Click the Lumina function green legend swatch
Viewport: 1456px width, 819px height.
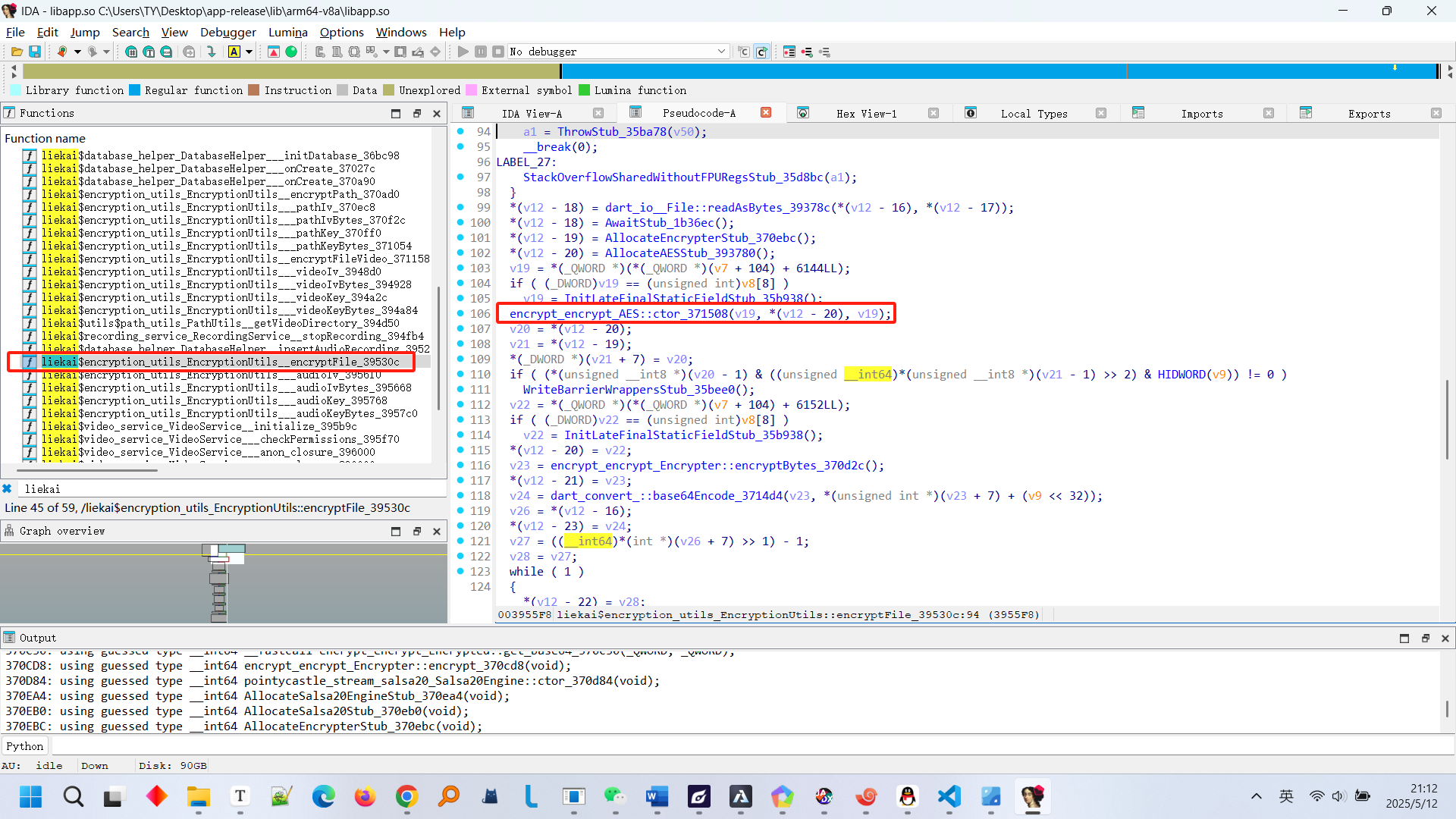584,90
